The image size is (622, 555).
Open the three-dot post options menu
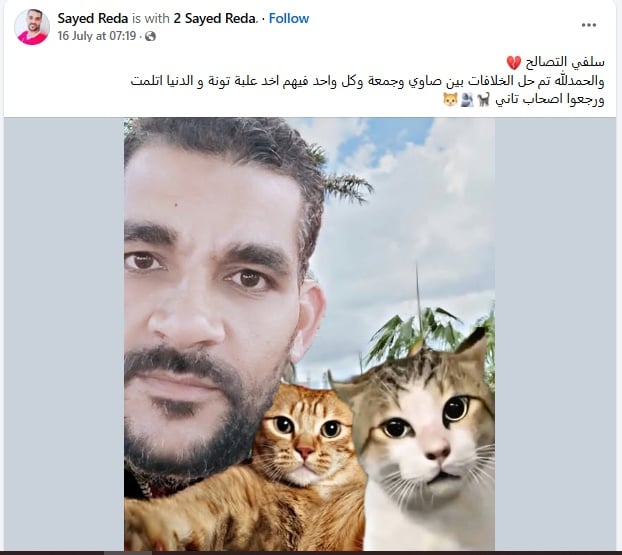[589, 25]
